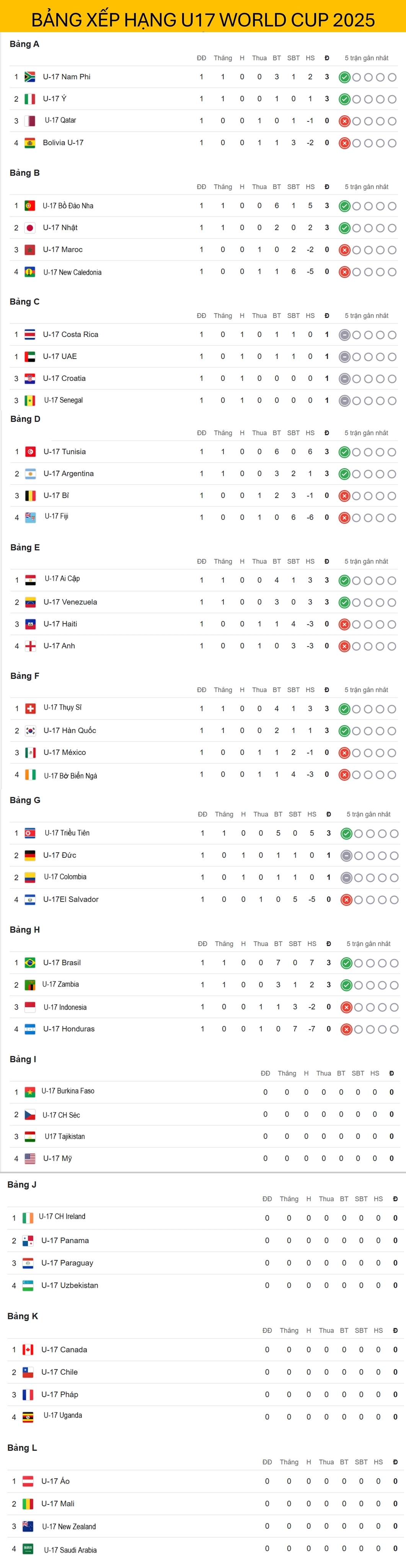This screenshot has width=406, height=1568.
Task: Click the Thắng column header in Bảng B
Action: pos(223,187)
